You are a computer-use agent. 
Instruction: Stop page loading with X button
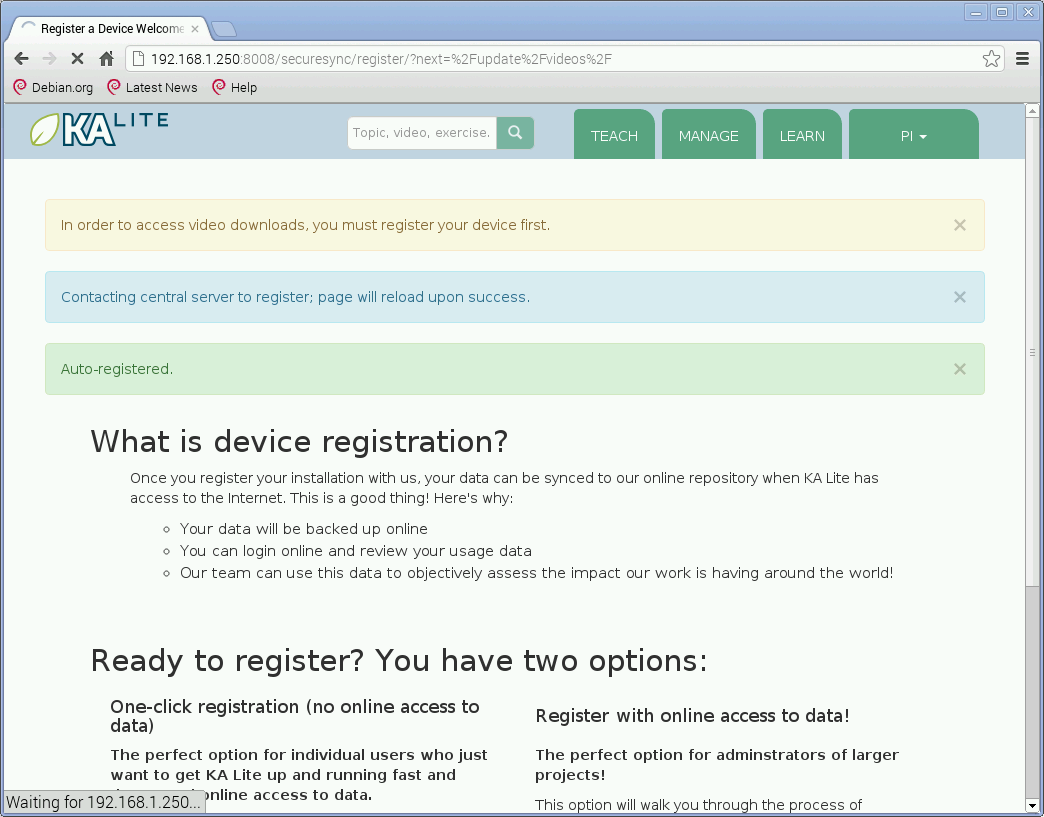click(x=77, y=59)
